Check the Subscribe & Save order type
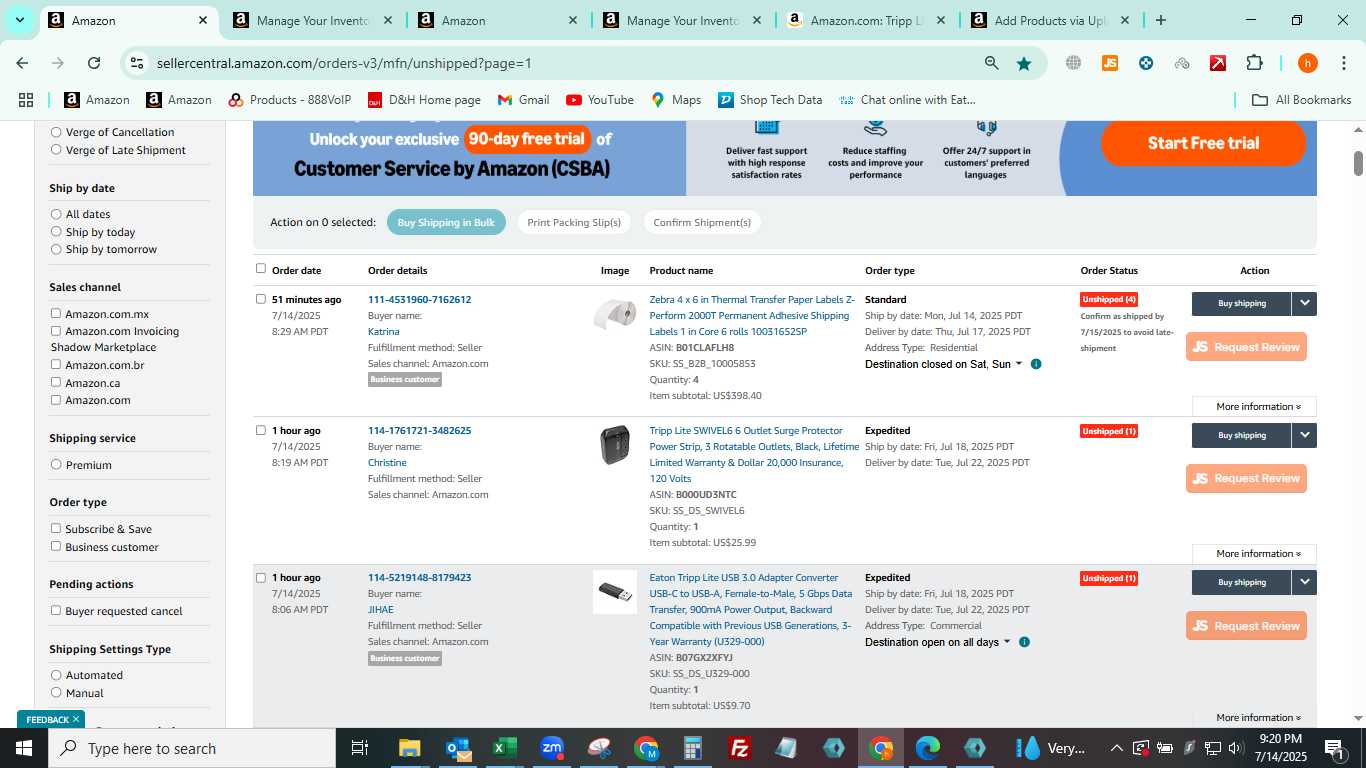This screenshot has width=1366, height=768. click(56, 529)
